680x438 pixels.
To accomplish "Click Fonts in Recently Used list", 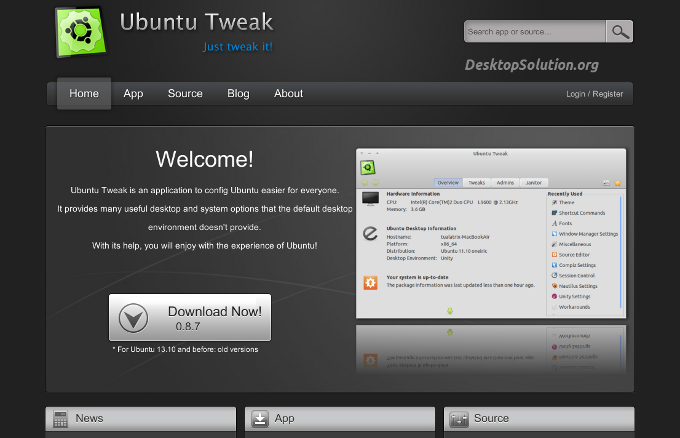I will click(x=562, y=223).
